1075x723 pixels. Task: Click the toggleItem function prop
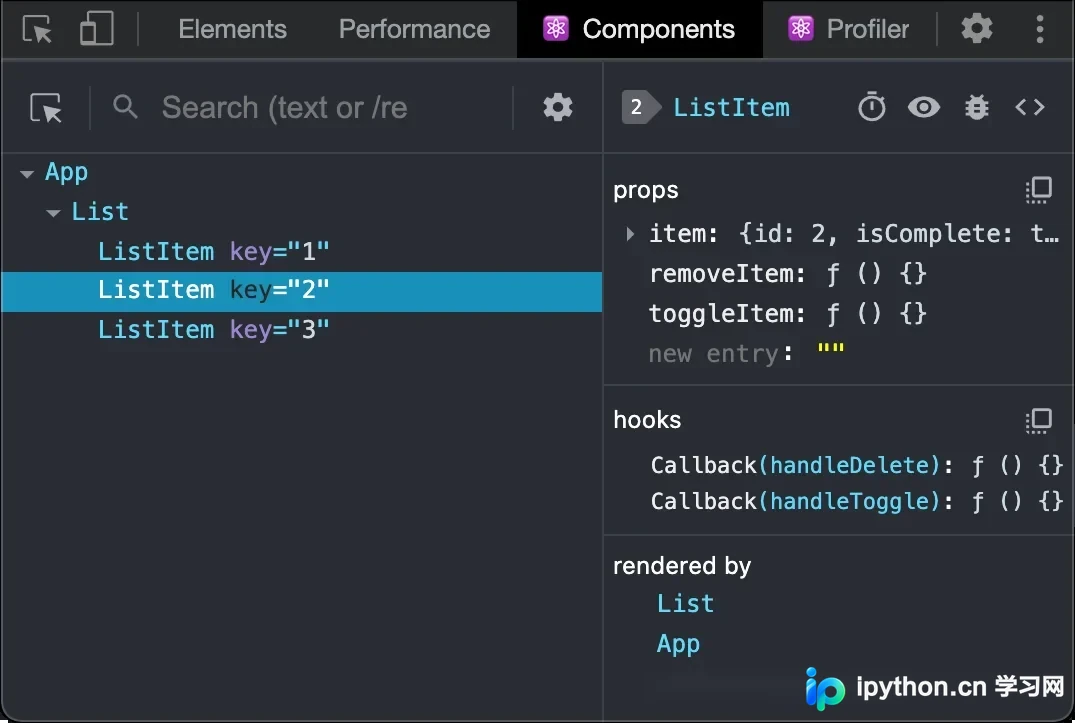(788, 314)
